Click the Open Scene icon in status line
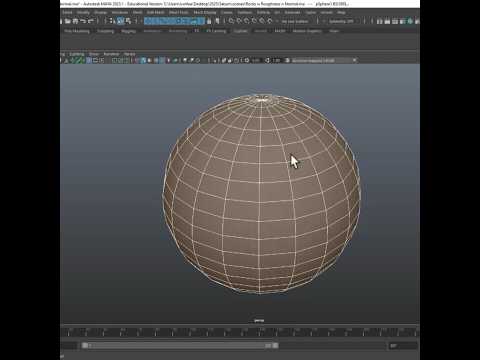This screenshot has height=360, width=480. click(x=68, y=21)
